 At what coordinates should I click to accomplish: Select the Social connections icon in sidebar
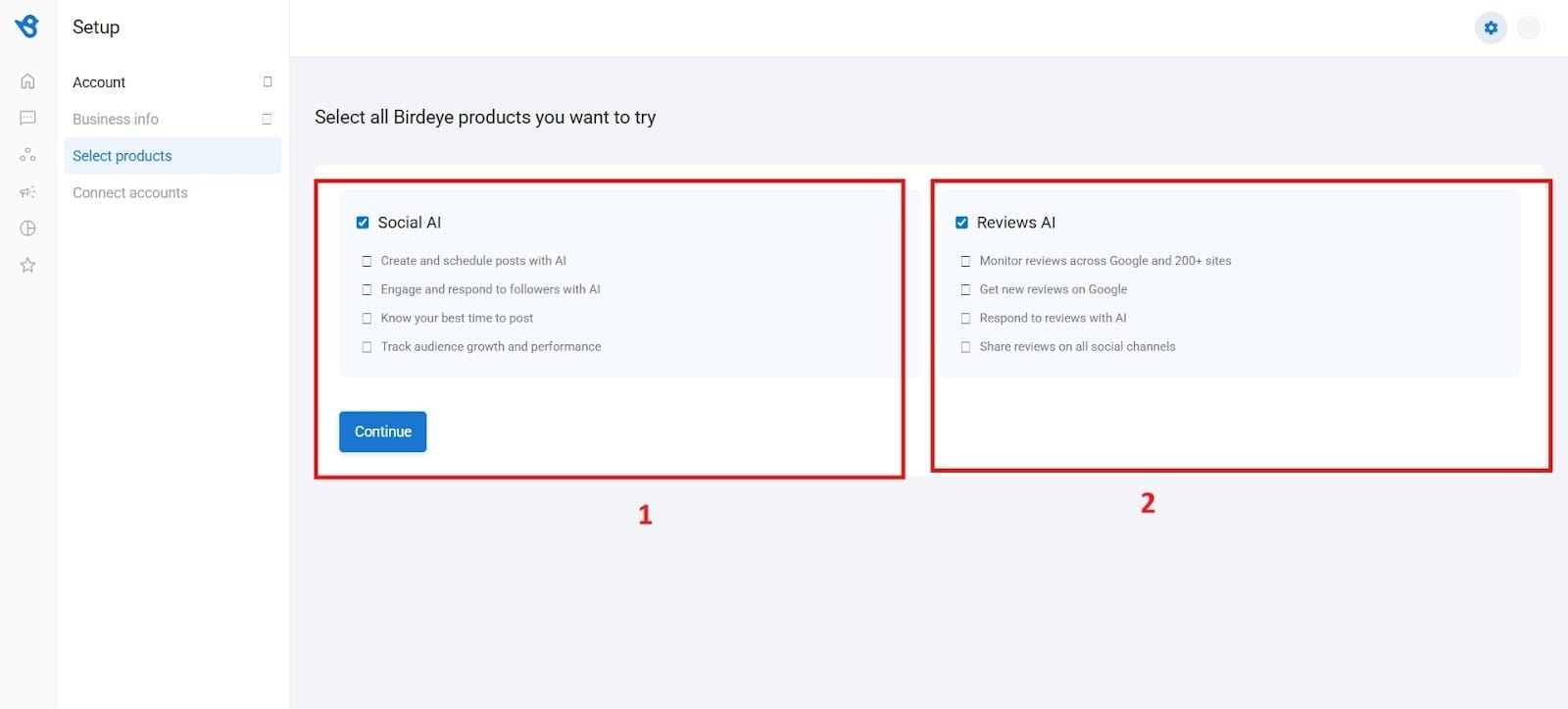[26, 154]
